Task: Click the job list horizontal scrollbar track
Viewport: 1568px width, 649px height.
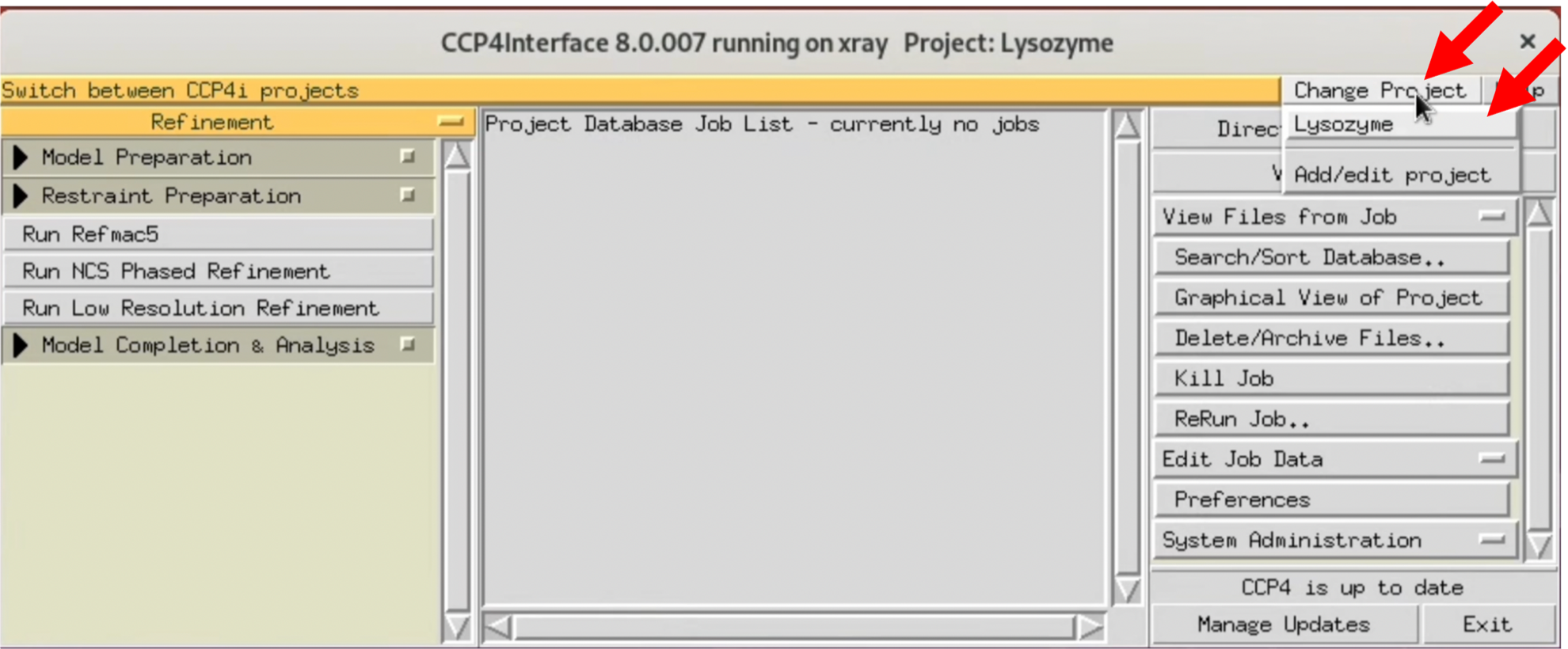Action: pos(794,628)
